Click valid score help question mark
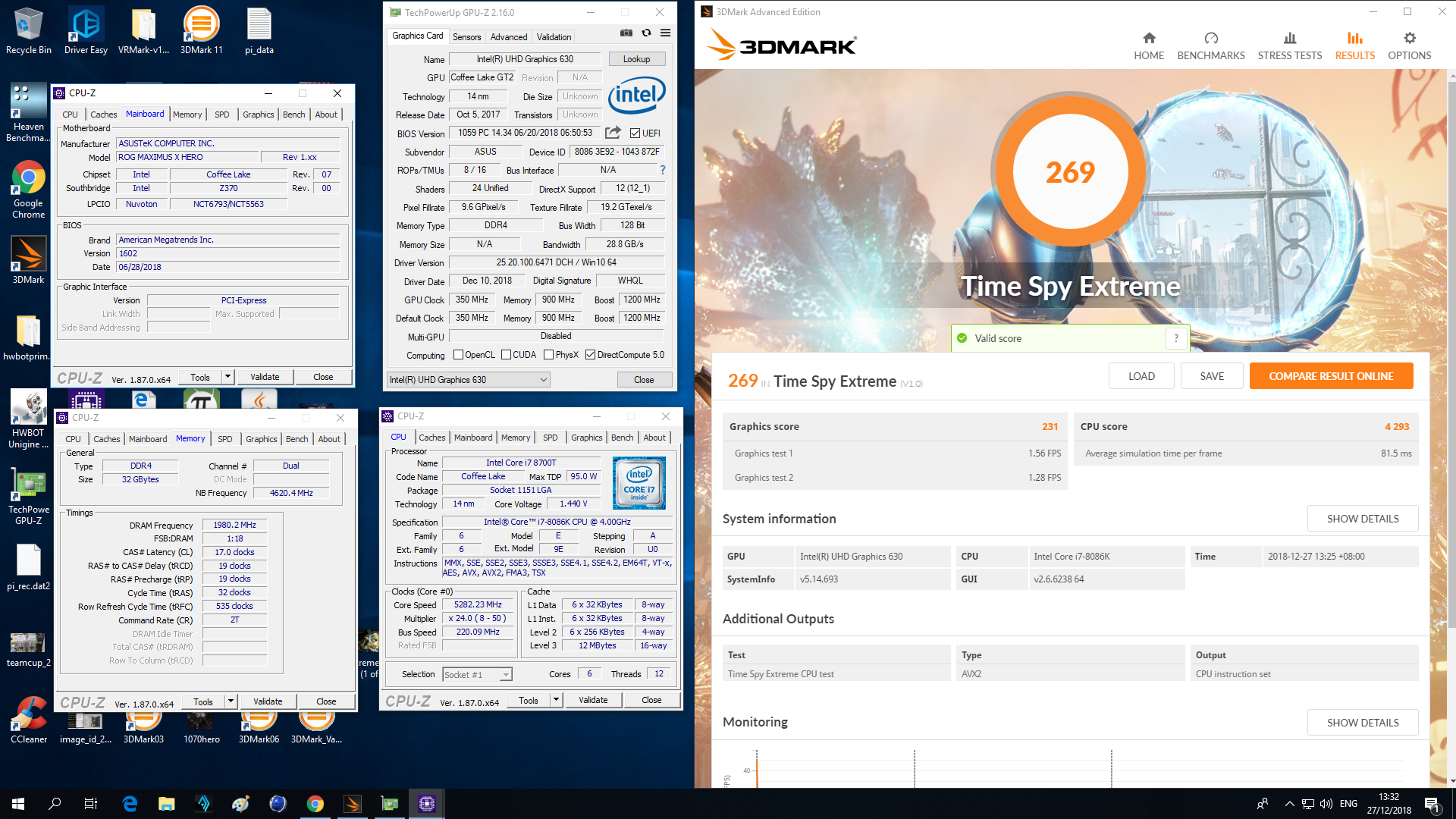Image resolution: width=1456 pixels, height=819 pixels. 1176,338
